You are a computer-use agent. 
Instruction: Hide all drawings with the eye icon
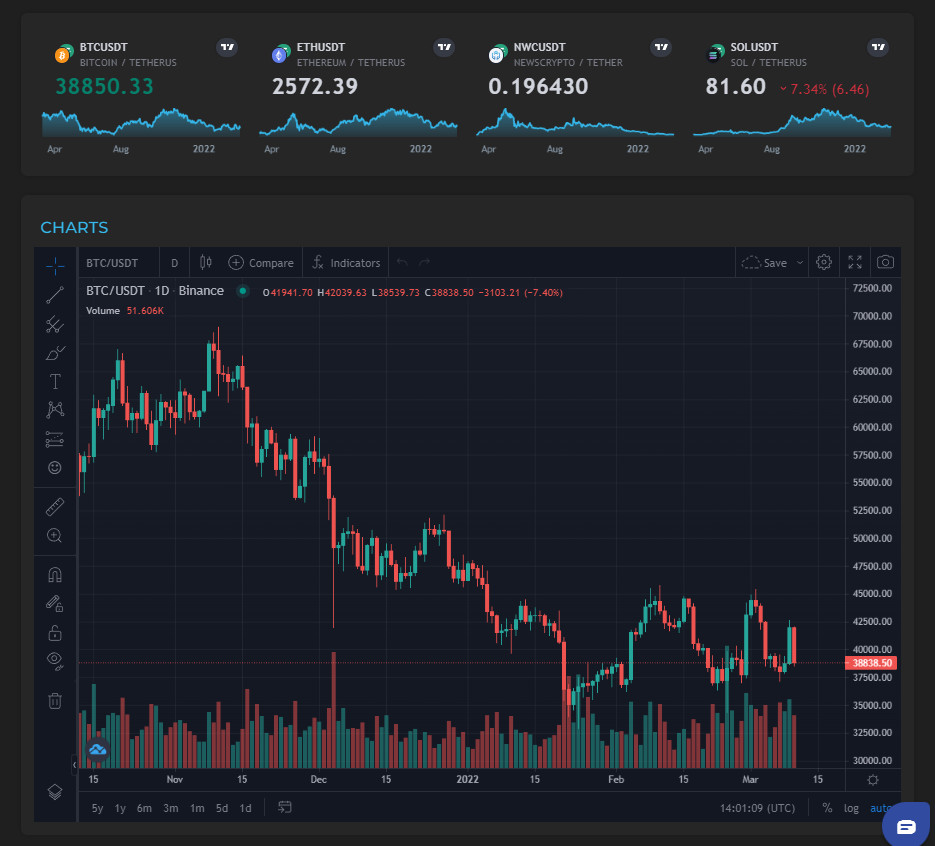55,661
